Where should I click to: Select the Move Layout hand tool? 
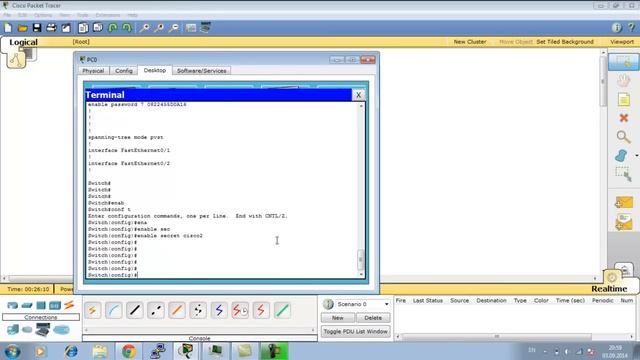click(x=623, y=81)
